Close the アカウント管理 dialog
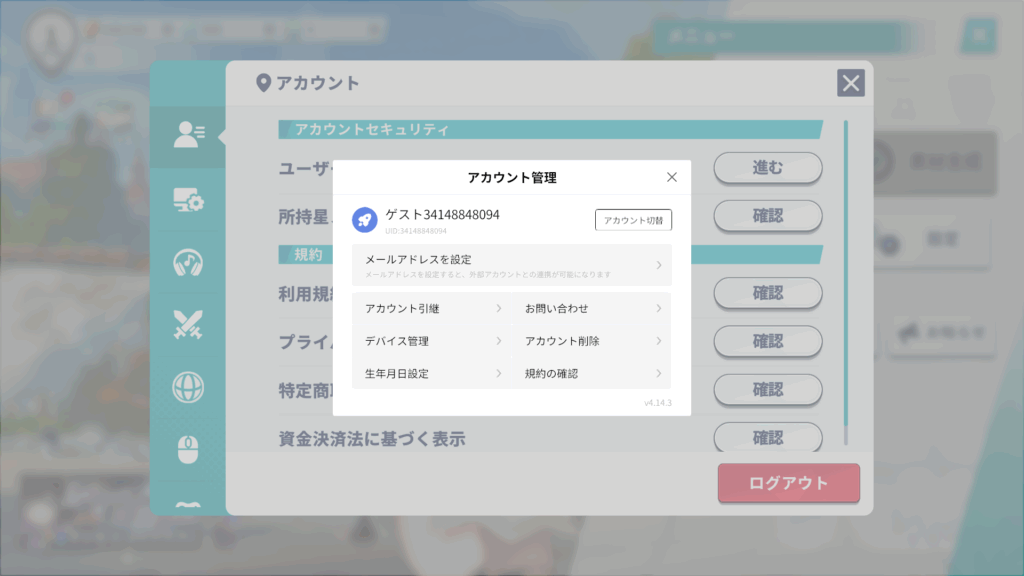This screenshot has width=1024, height=576. (x=671, y=177)
